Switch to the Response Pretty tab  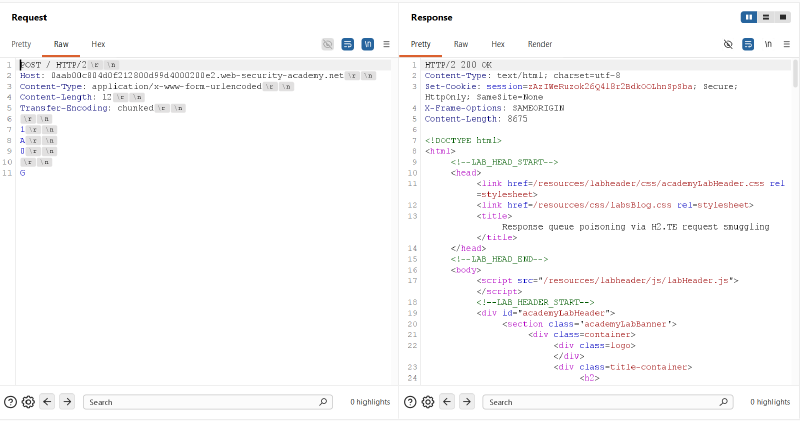pyautogui.click(x=420, y=44)
